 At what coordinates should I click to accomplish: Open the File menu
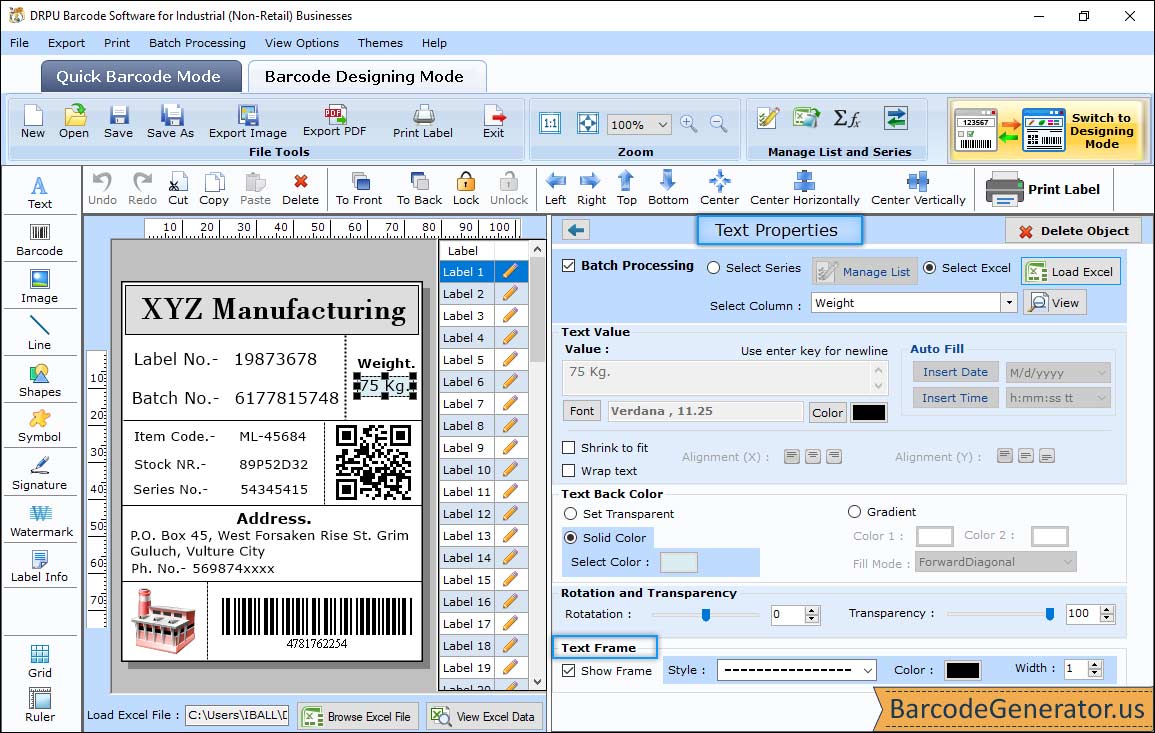[x=20, y=43]
